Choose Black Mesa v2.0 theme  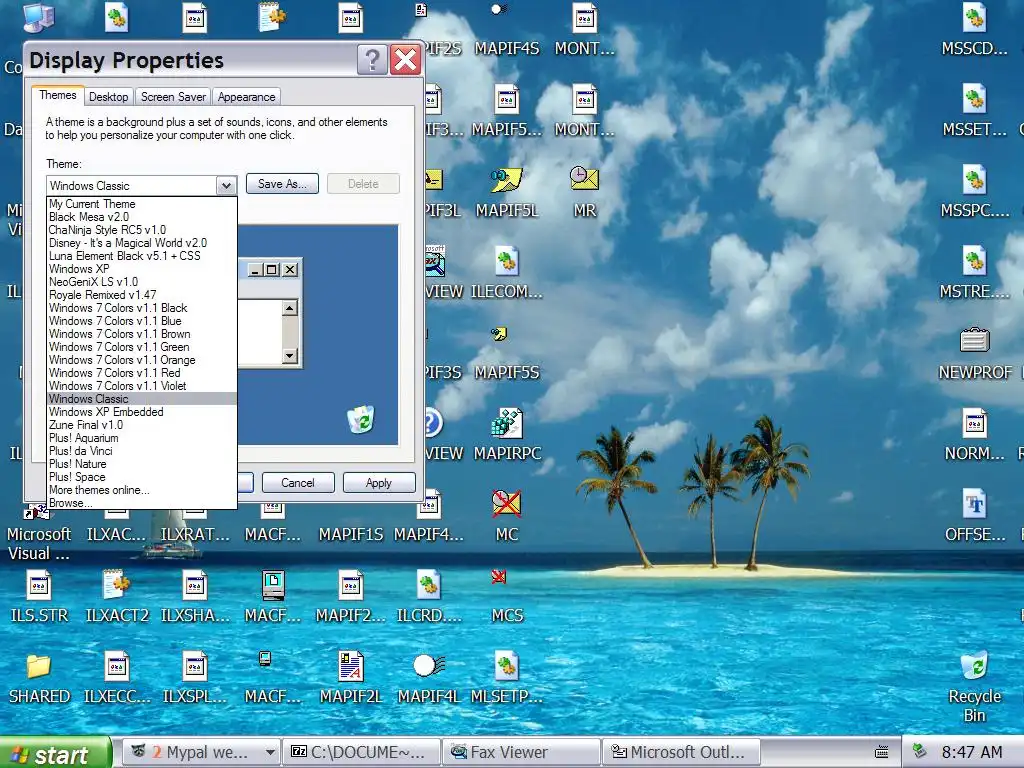(x=142, y=217)
